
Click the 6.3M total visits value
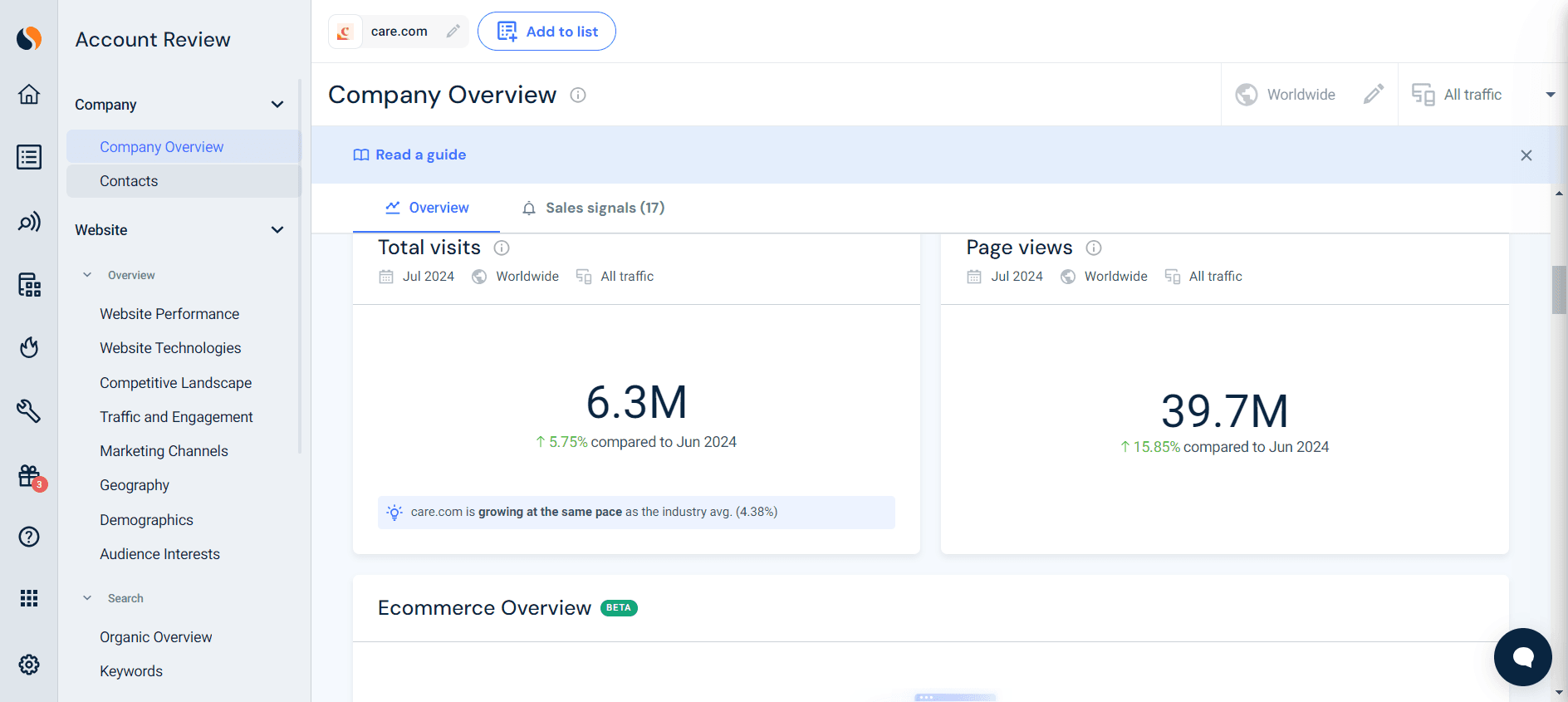(637, 402)
